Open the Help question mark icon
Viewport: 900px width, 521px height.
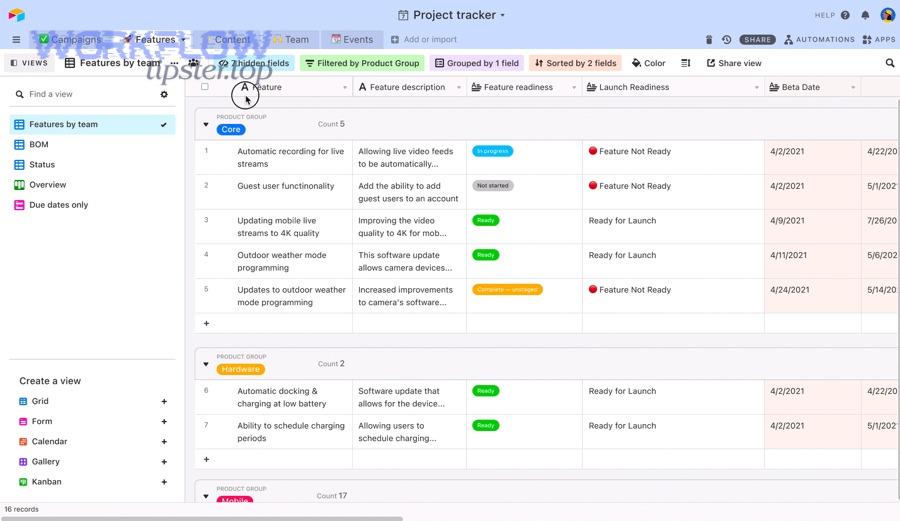pyautogui.click(x=845, y=15)
